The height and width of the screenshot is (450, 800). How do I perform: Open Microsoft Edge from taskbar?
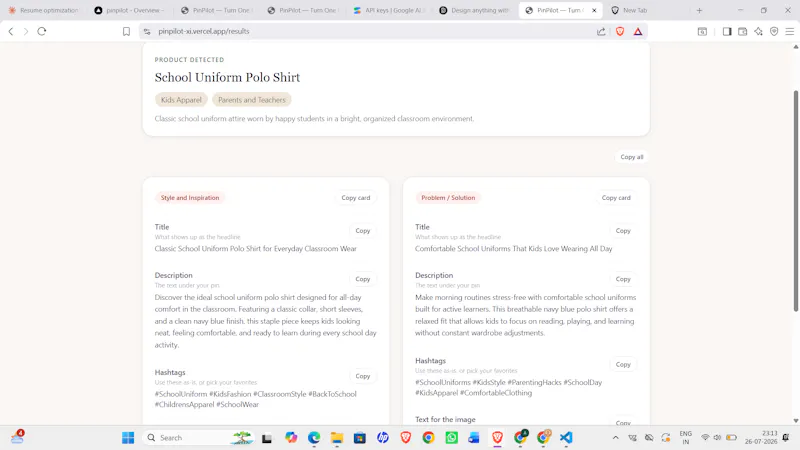pyautogui.click(x=314, y=438)
